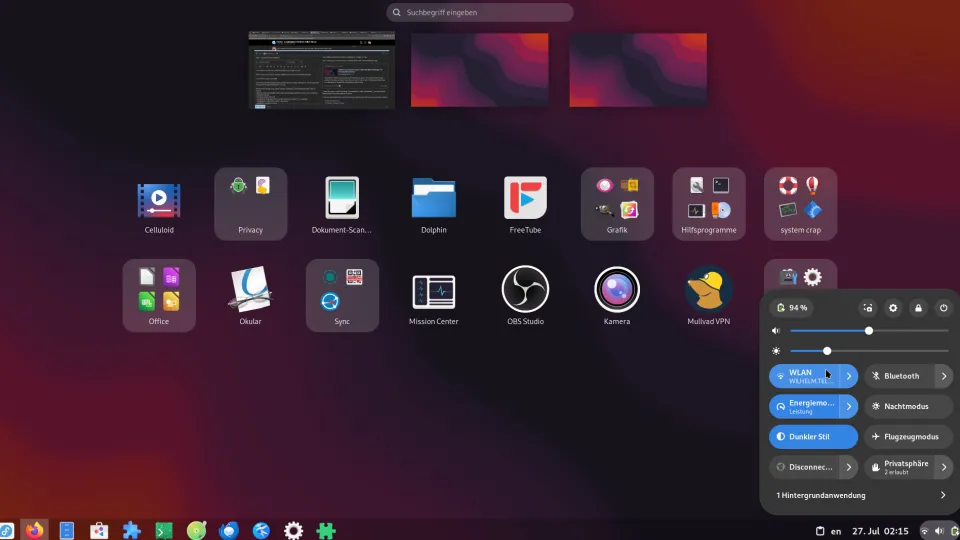Launch OBS Studio from the app grid
Image resolution: width=960 pixels, height=540 pixels.
[525, 289]
